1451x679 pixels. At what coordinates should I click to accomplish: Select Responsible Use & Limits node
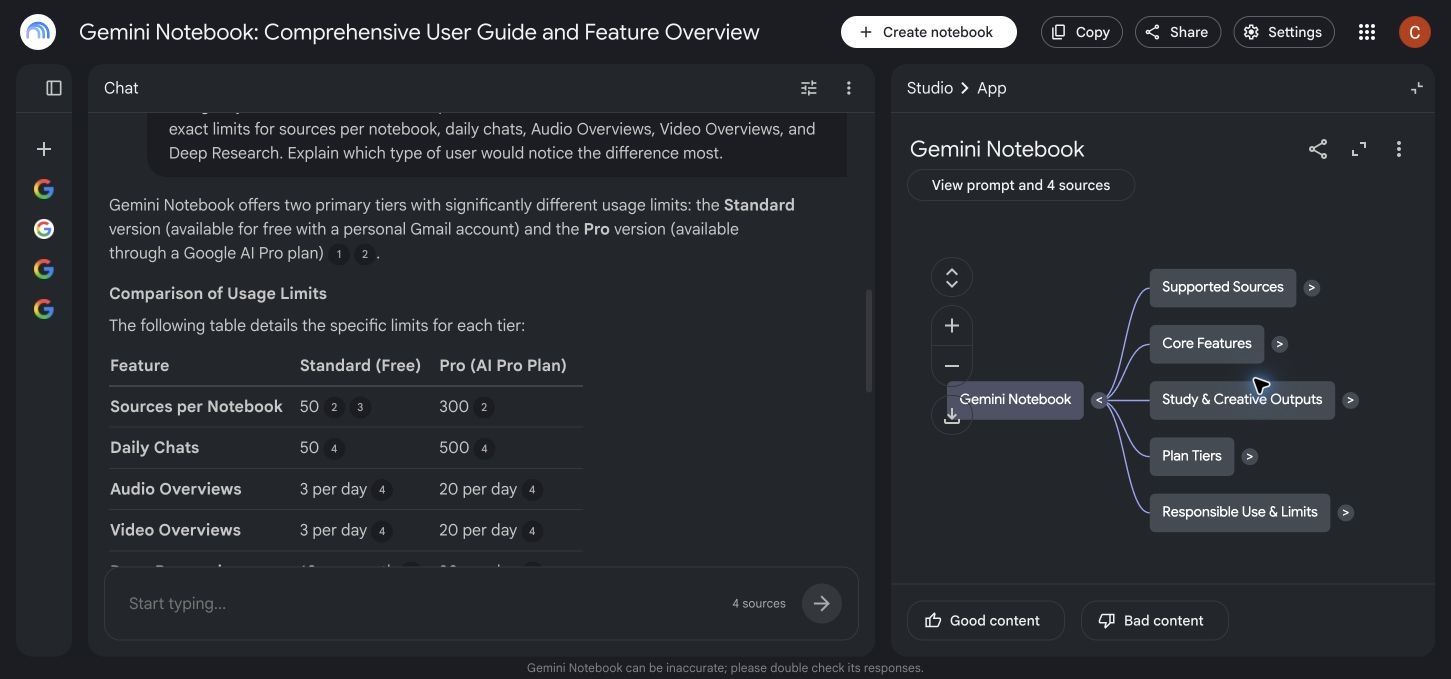(x=1239, y=511)
